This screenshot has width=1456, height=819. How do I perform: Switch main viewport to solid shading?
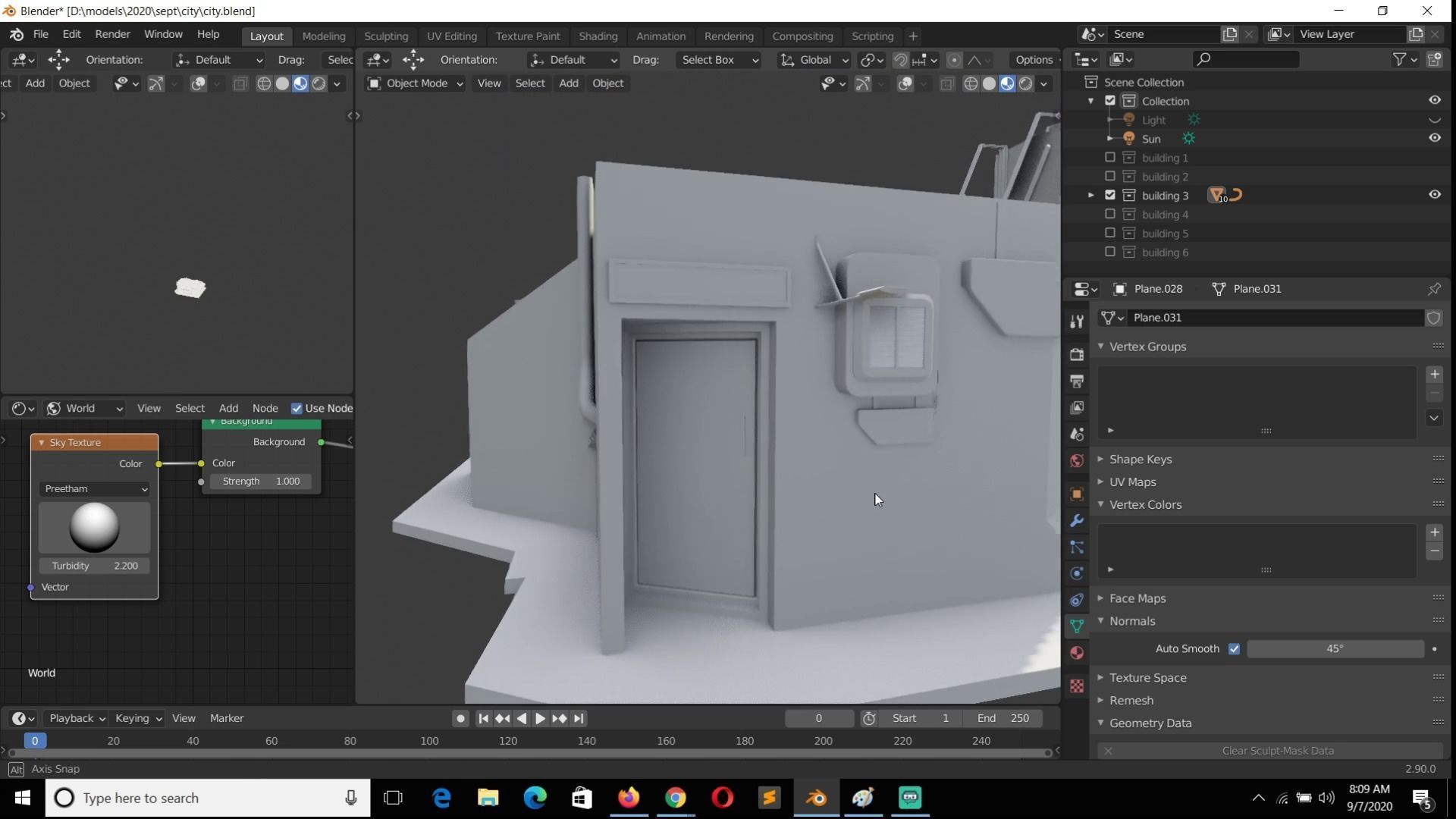pos(989,84)
